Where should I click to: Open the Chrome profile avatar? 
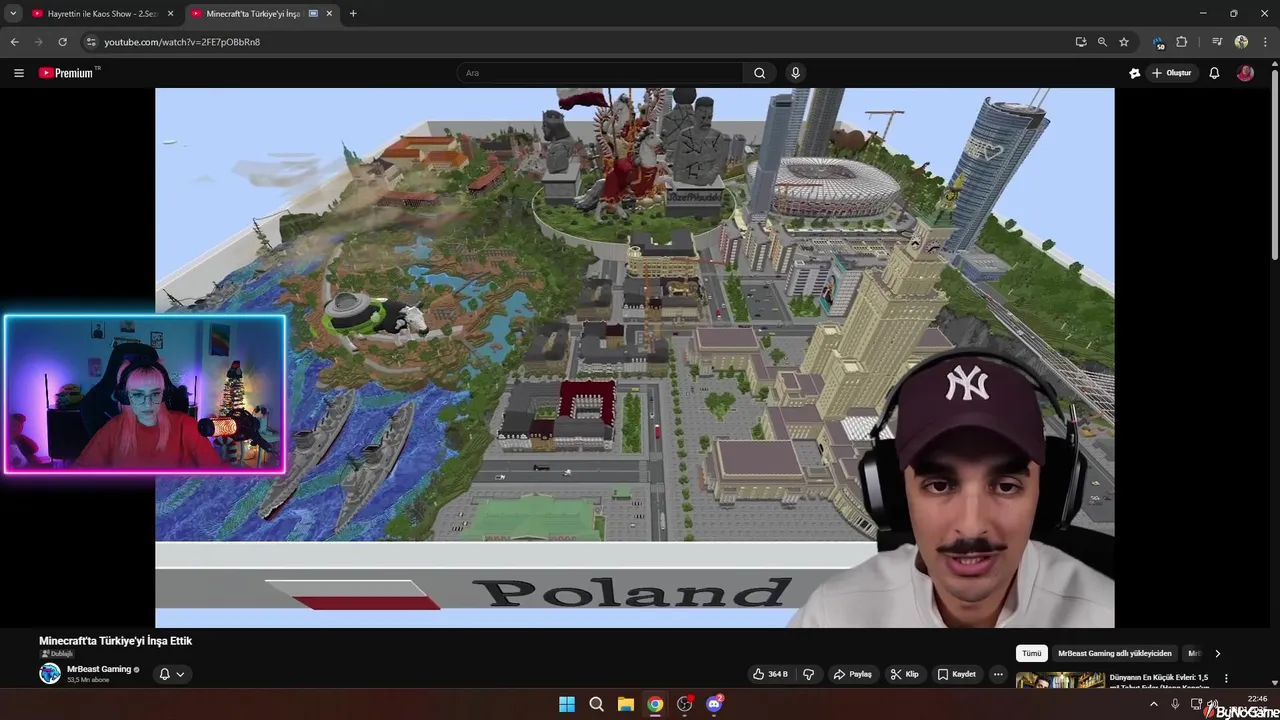(x=1241, y=42)
